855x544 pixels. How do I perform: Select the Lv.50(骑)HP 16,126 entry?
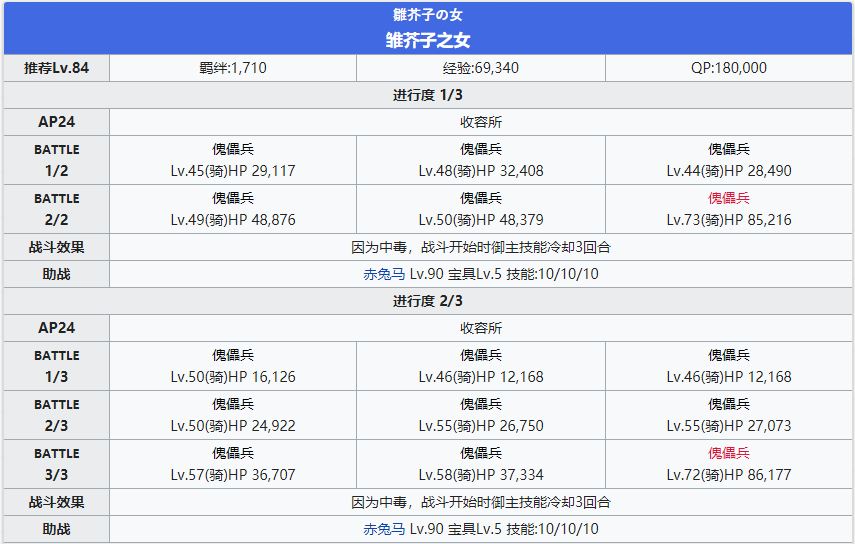pos(233,377)
